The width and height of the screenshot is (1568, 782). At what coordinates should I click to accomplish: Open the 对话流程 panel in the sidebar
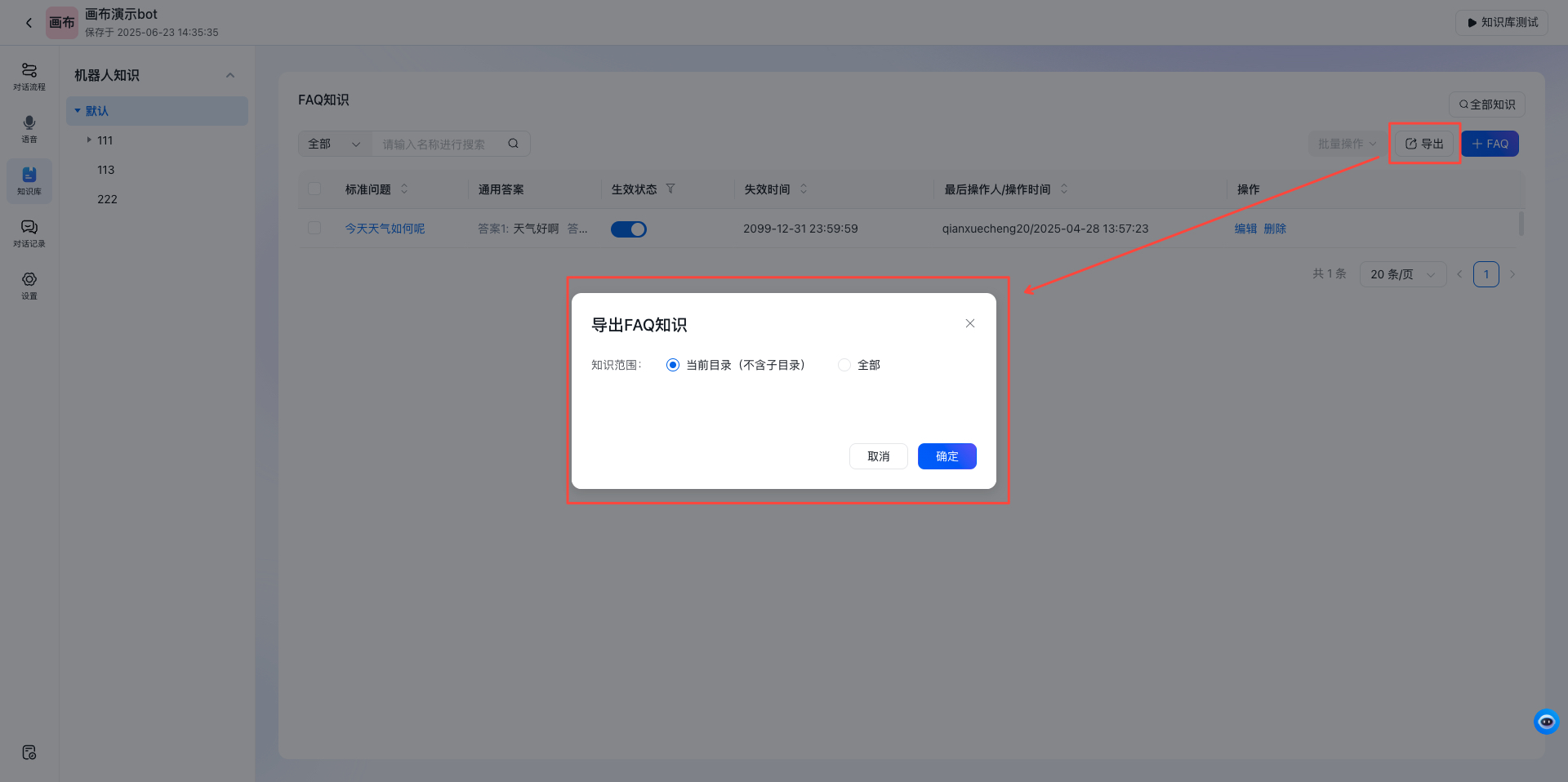click(29, 78)
